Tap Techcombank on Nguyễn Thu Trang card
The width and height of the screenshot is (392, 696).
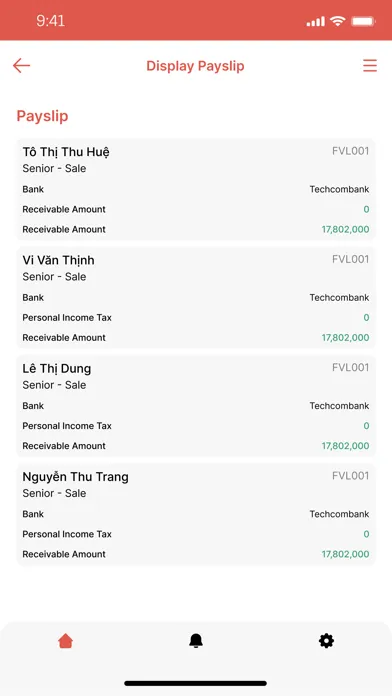(x=339, y=514)
